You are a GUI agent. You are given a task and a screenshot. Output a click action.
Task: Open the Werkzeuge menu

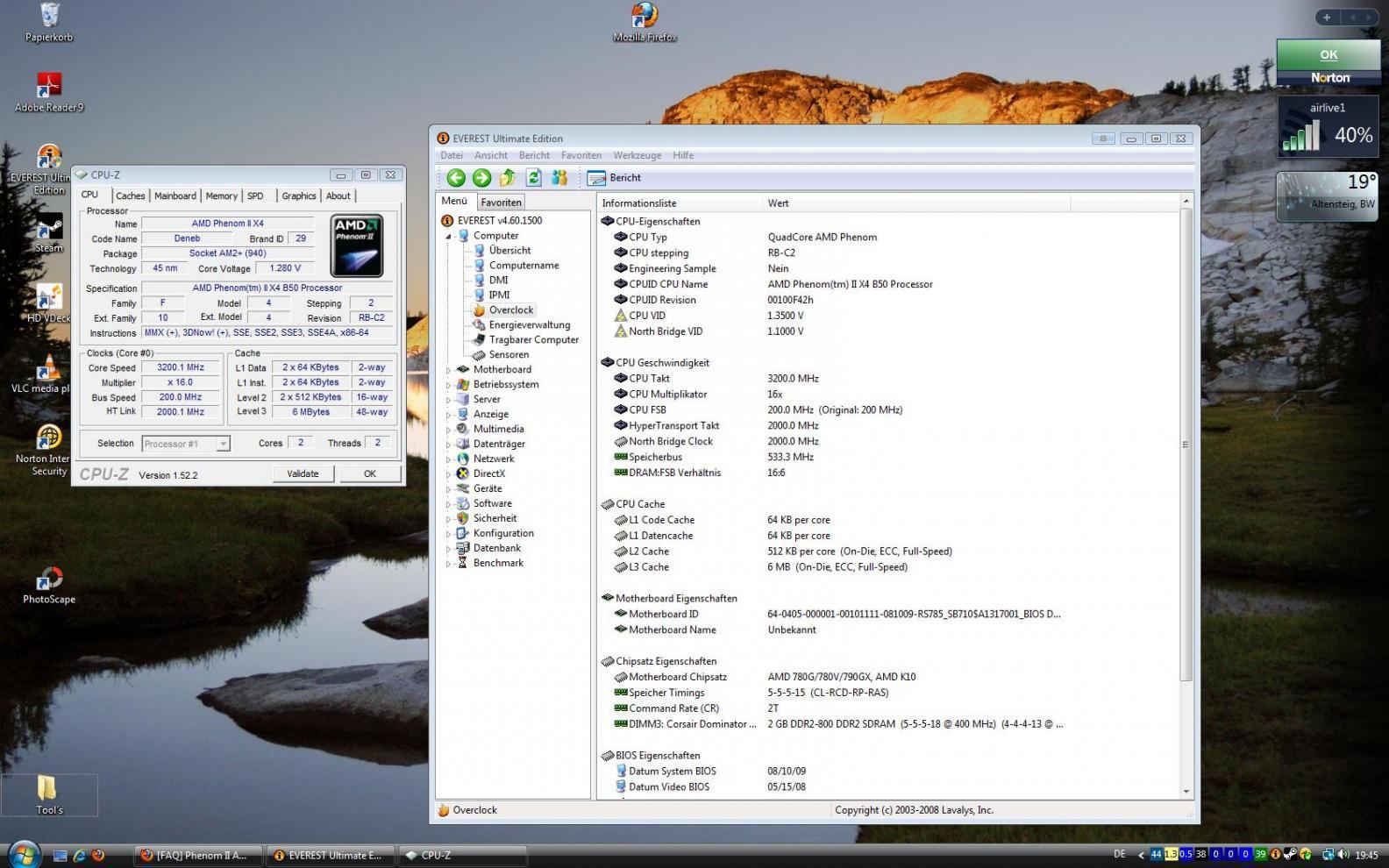(637, 155)
